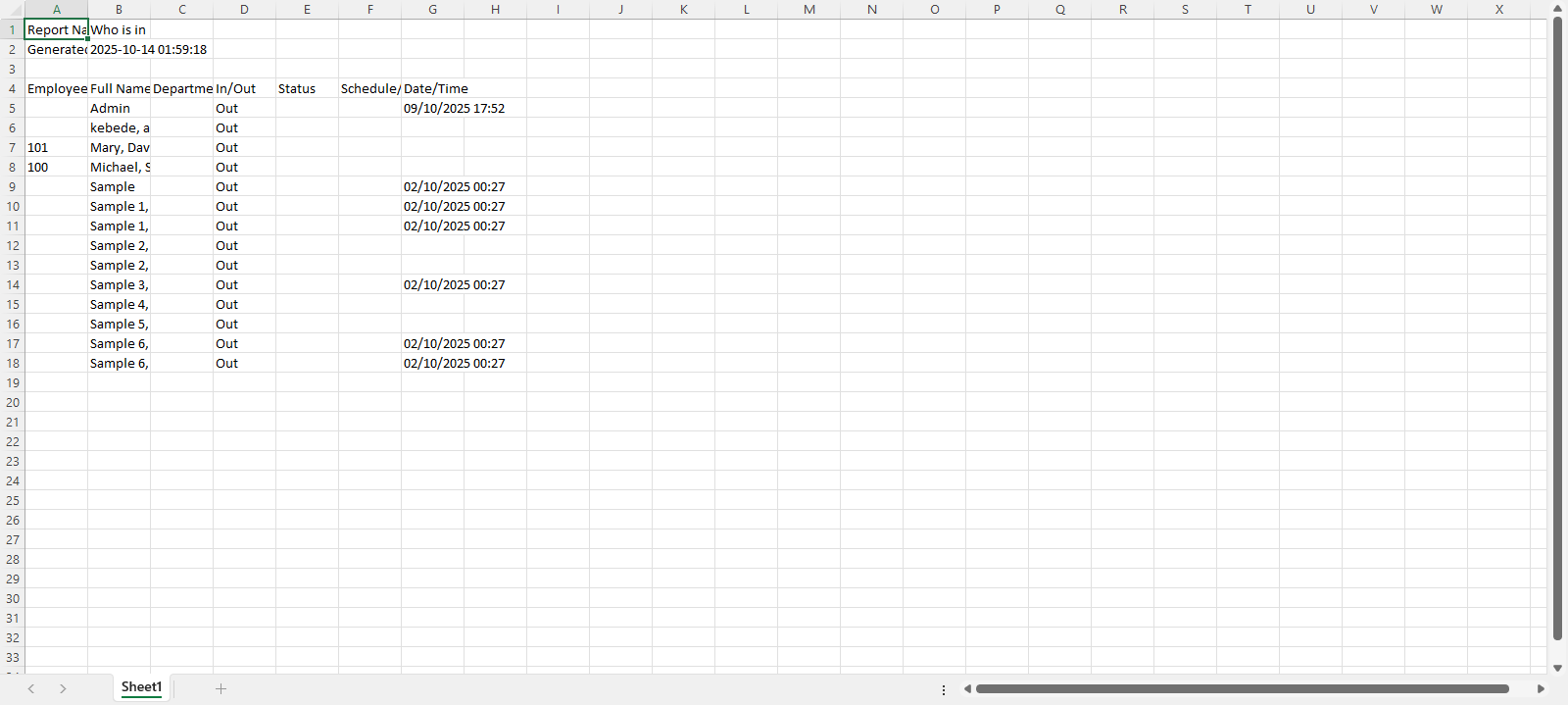Click the vertical scrollbar up arrow

pos(1557,9)
